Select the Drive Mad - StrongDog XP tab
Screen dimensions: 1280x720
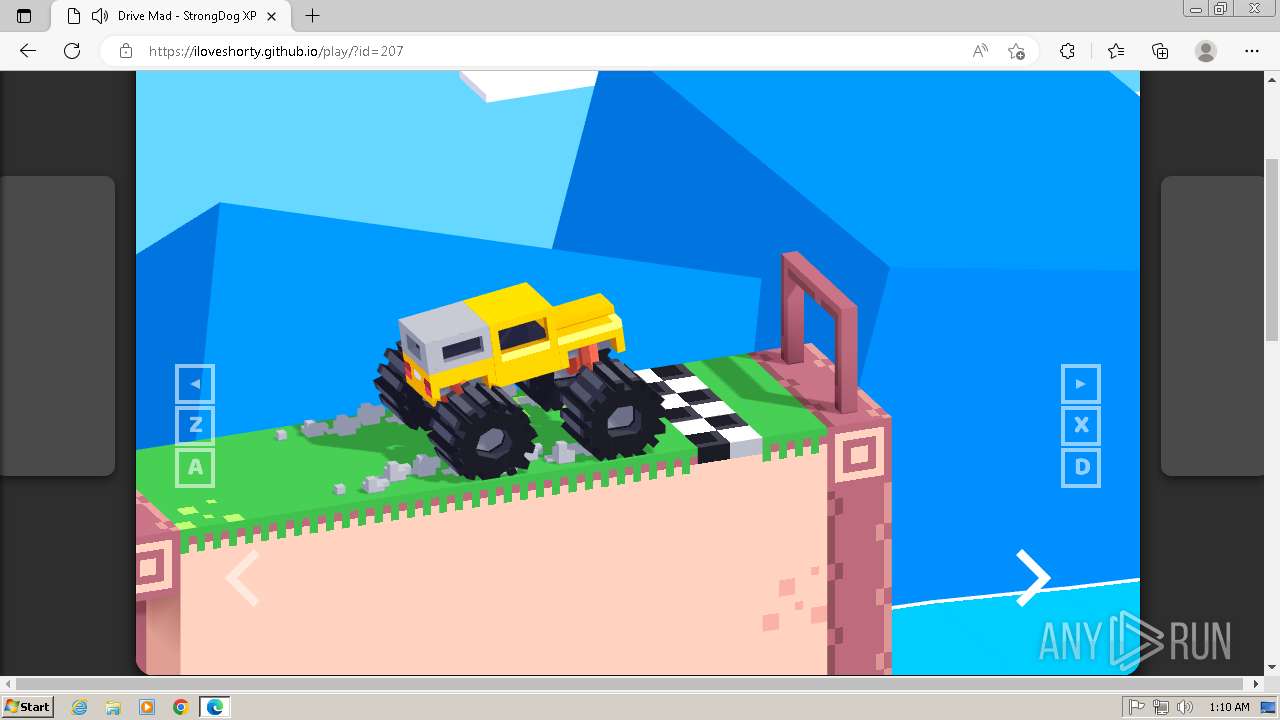click(x=170, y=16)
